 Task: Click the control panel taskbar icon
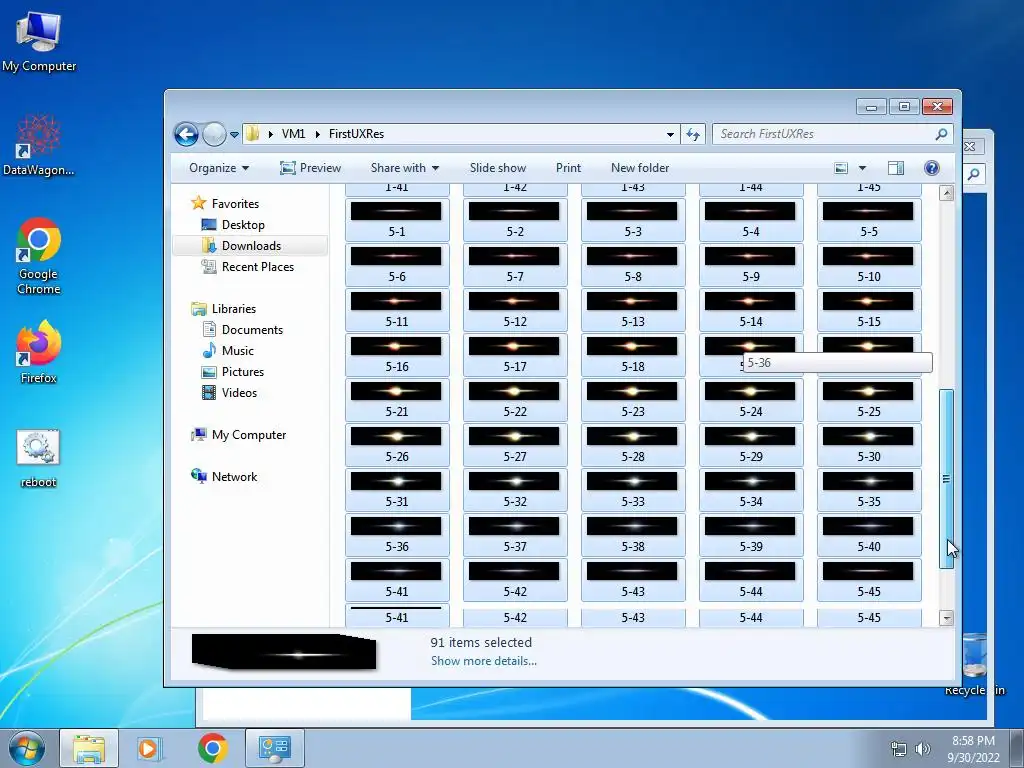pos(275,748)
